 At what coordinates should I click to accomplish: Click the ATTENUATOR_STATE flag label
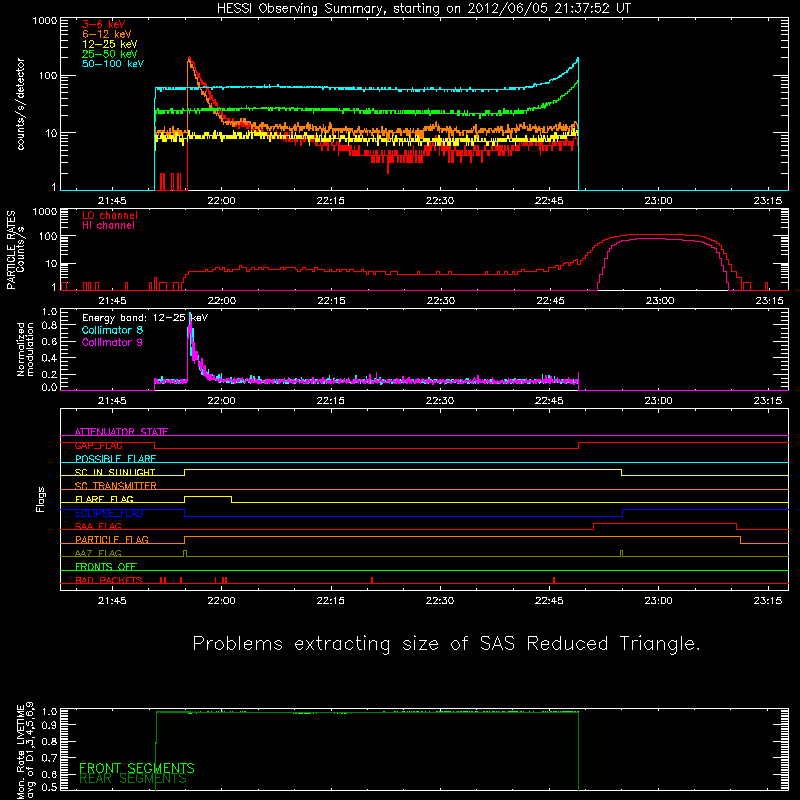(x=121, y=432)
